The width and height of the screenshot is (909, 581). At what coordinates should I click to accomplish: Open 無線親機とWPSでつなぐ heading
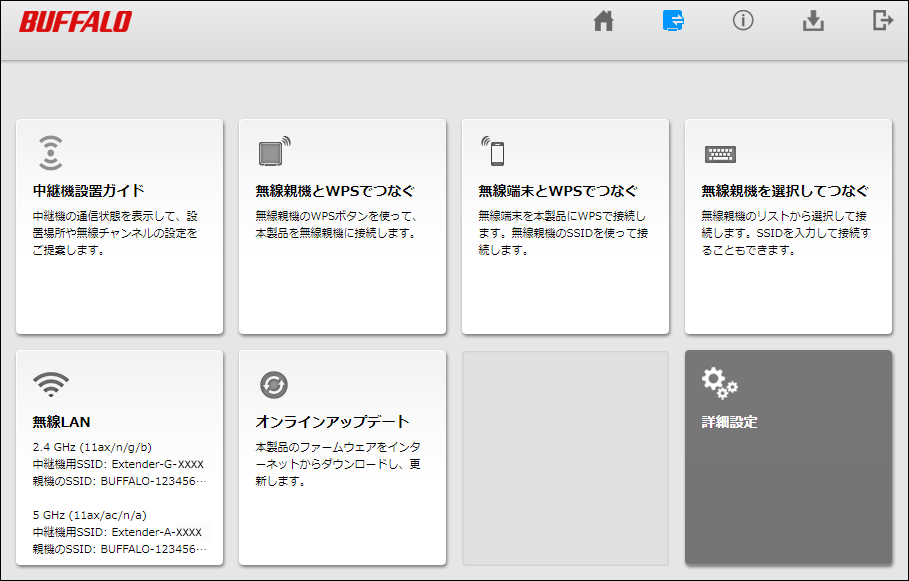pyautogui.click(x=334, y=191)
